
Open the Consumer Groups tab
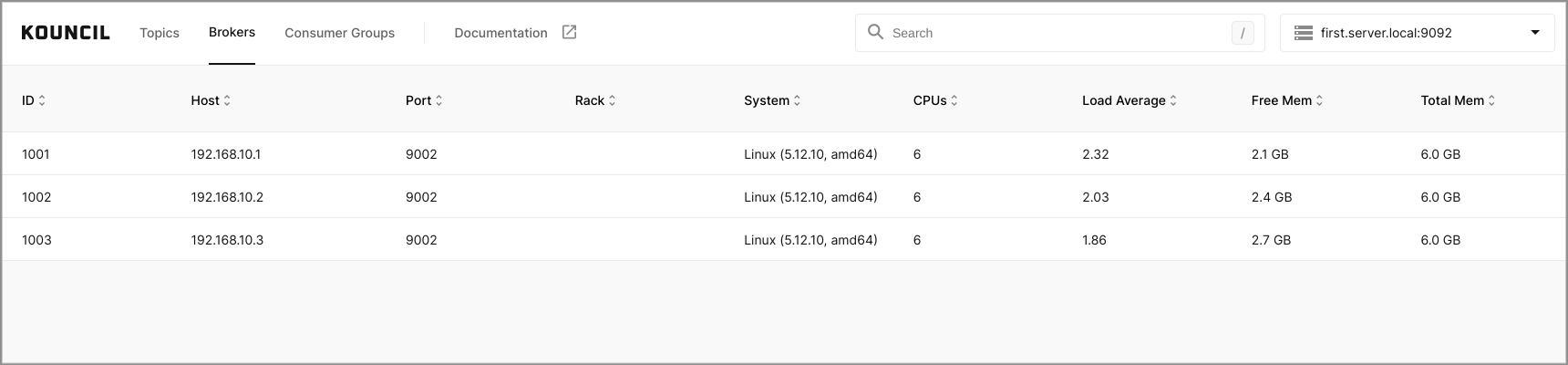point(339,33)
